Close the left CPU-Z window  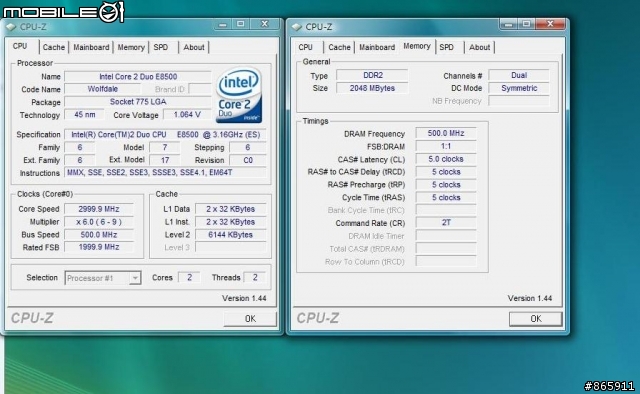pyautogui.click(x=264, y=24)
